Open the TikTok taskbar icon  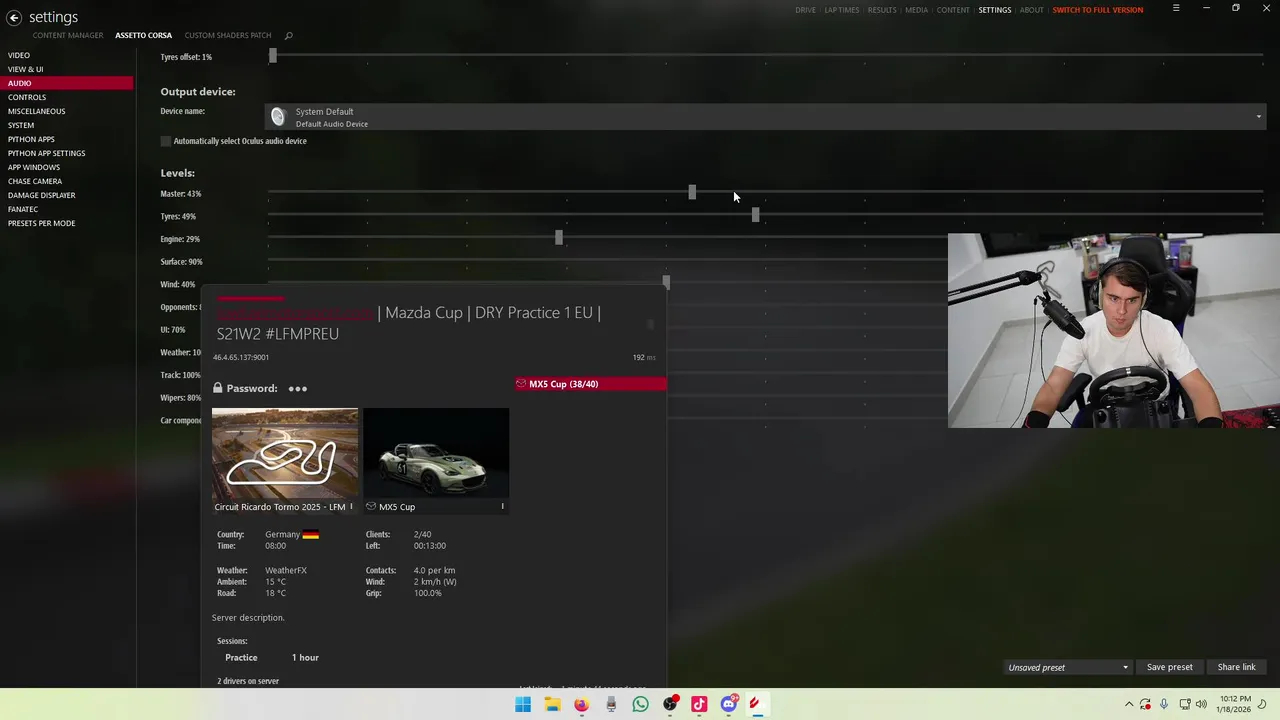(699, 704)
